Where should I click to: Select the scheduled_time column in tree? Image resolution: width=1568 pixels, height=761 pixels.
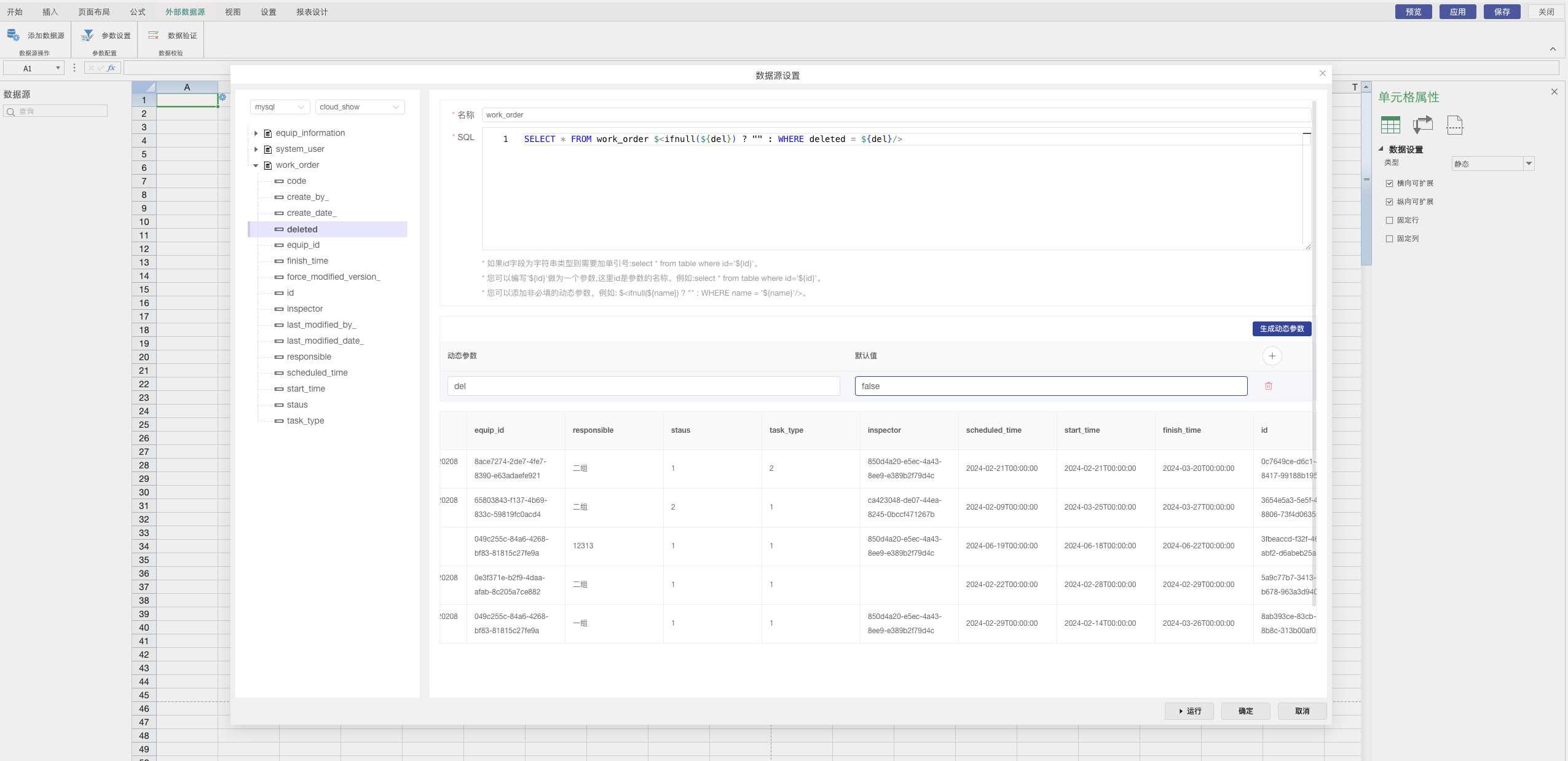pyautogui.click(x=317, y=373)
